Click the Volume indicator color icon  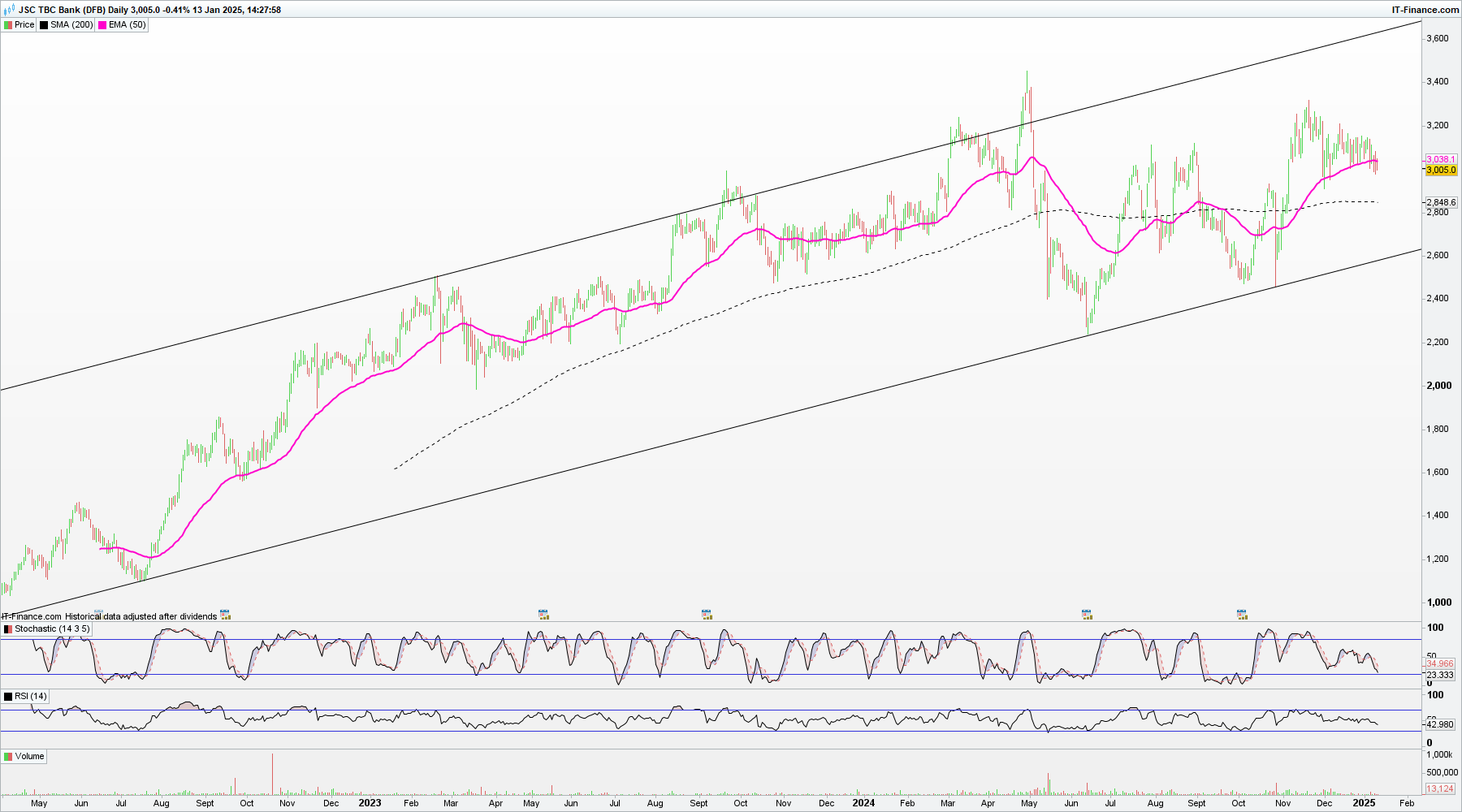8,757
